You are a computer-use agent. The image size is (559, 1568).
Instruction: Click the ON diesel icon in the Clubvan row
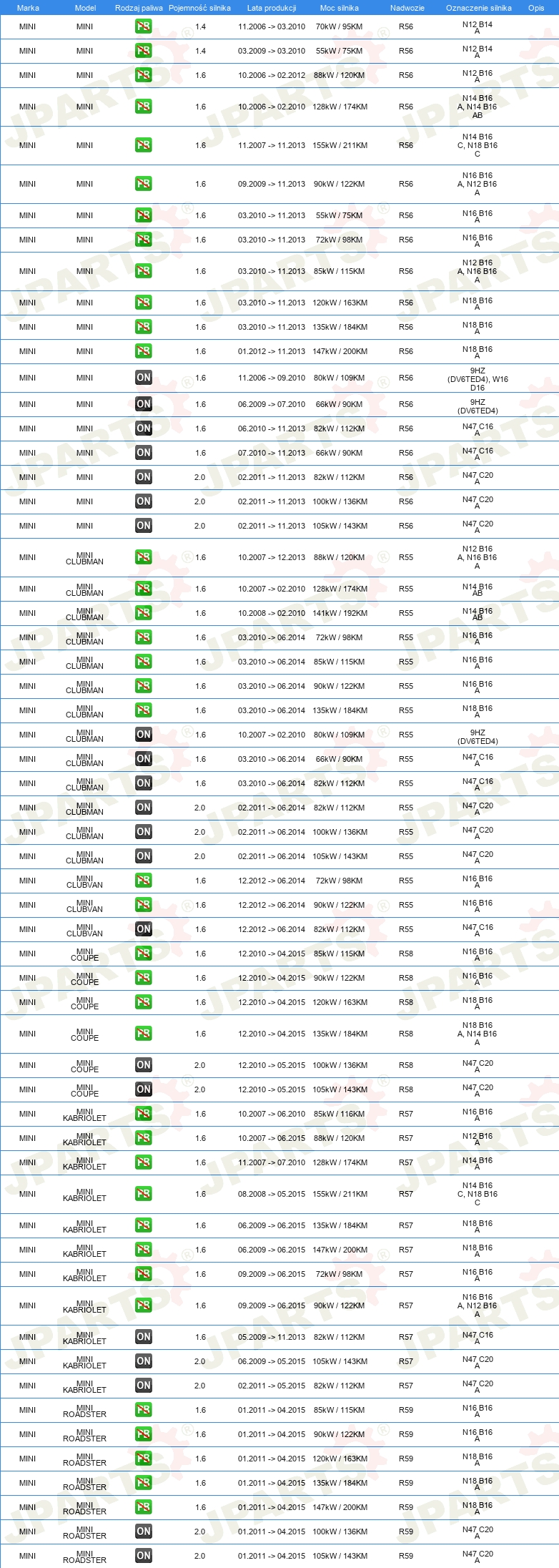point(144,929)
